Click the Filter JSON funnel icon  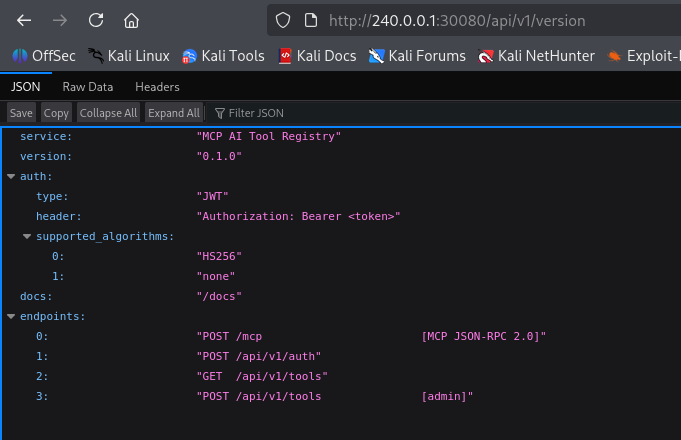click(220, 113)
